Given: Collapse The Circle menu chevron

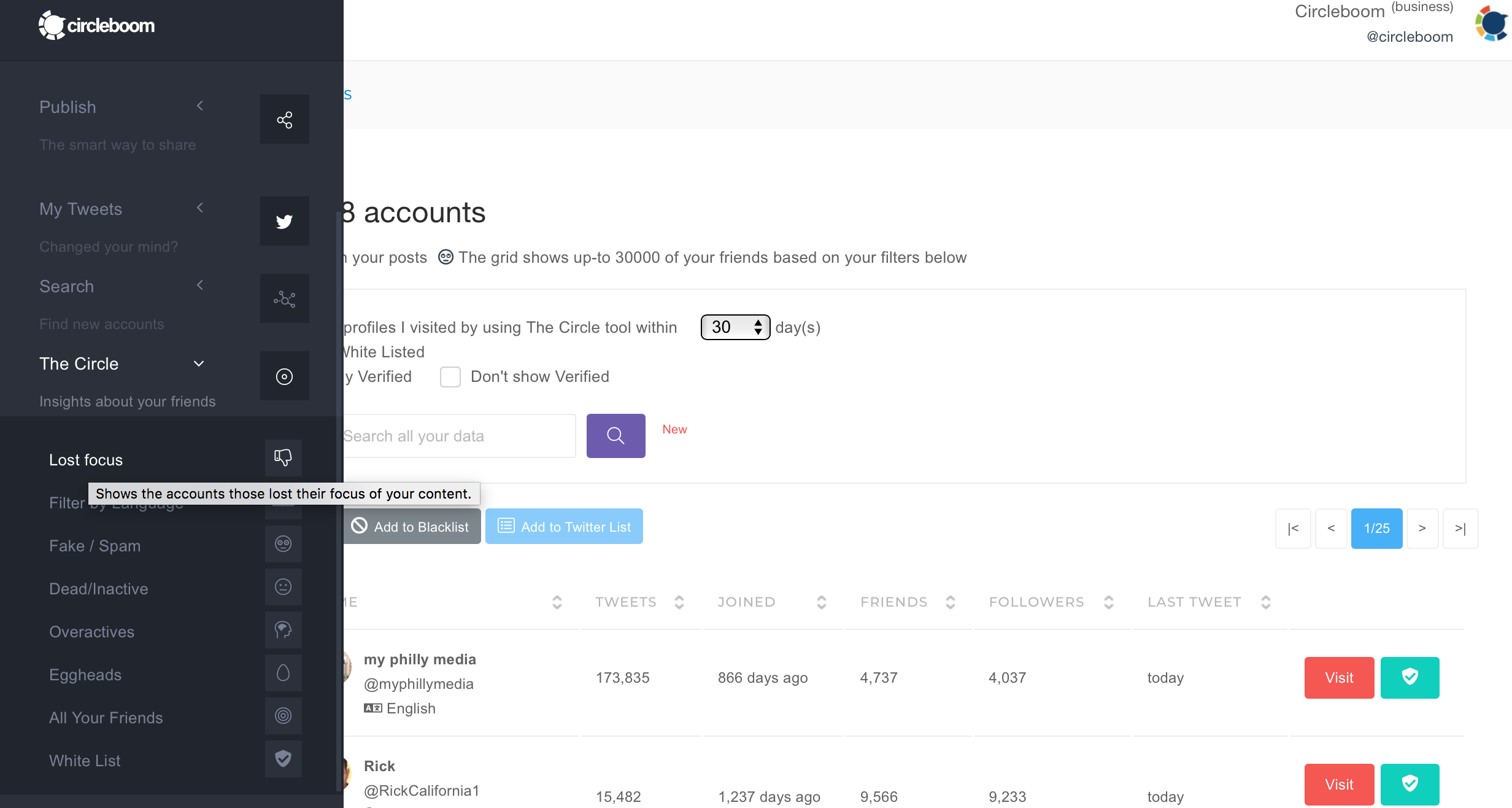Looking at the screenshot, I should (199, 363).
